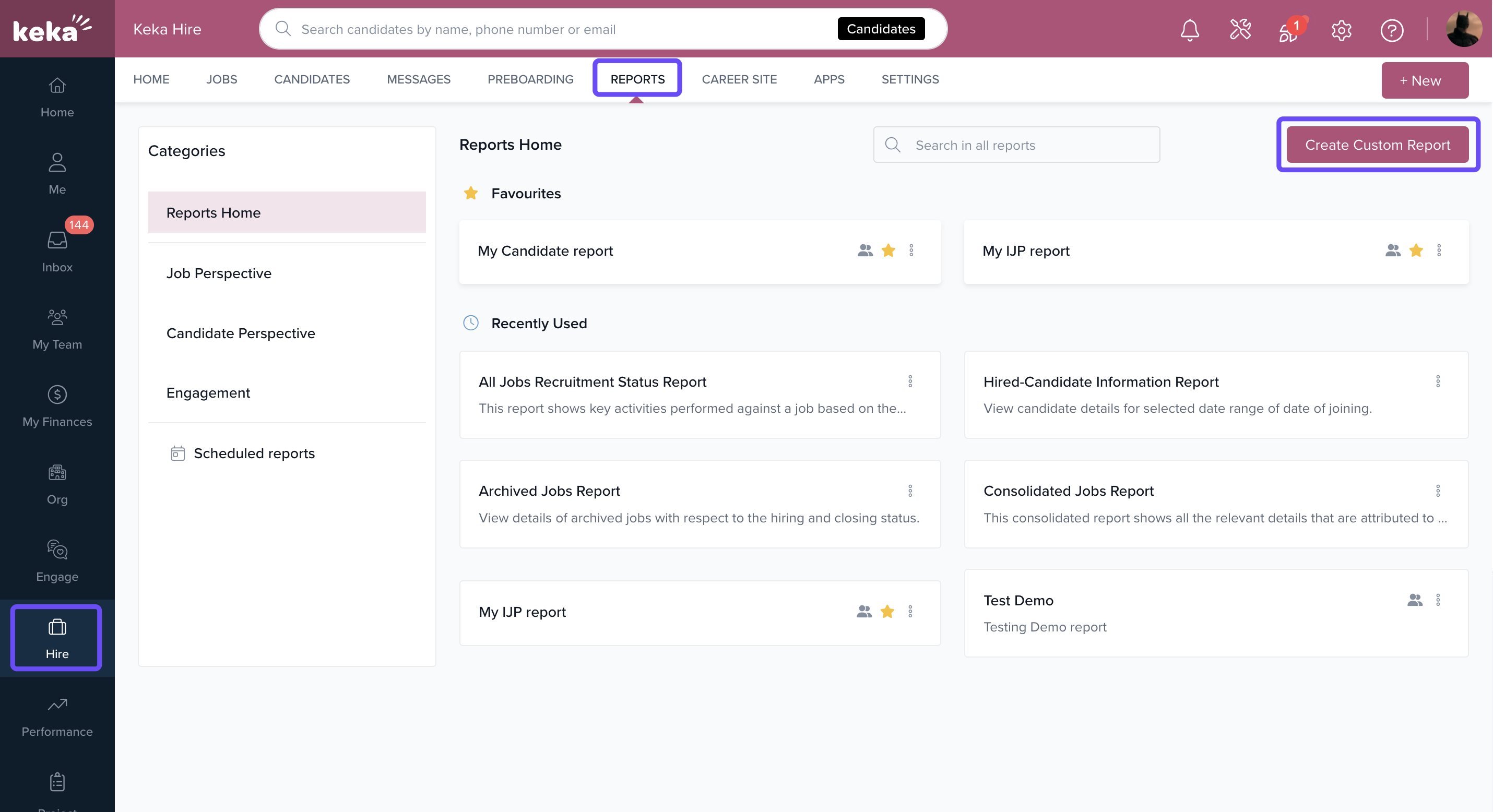Toggle favourite star on top My IJP report
This screenshot has height=812, width=1493.
pyautogui.click(x=1416, y=250)
